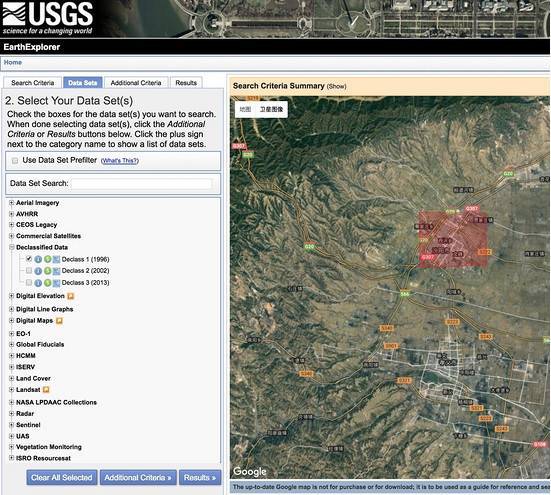Click green cost icon beside Declass 2 (2002)
This screenshot has width=551, height=495.
point(47,271)
